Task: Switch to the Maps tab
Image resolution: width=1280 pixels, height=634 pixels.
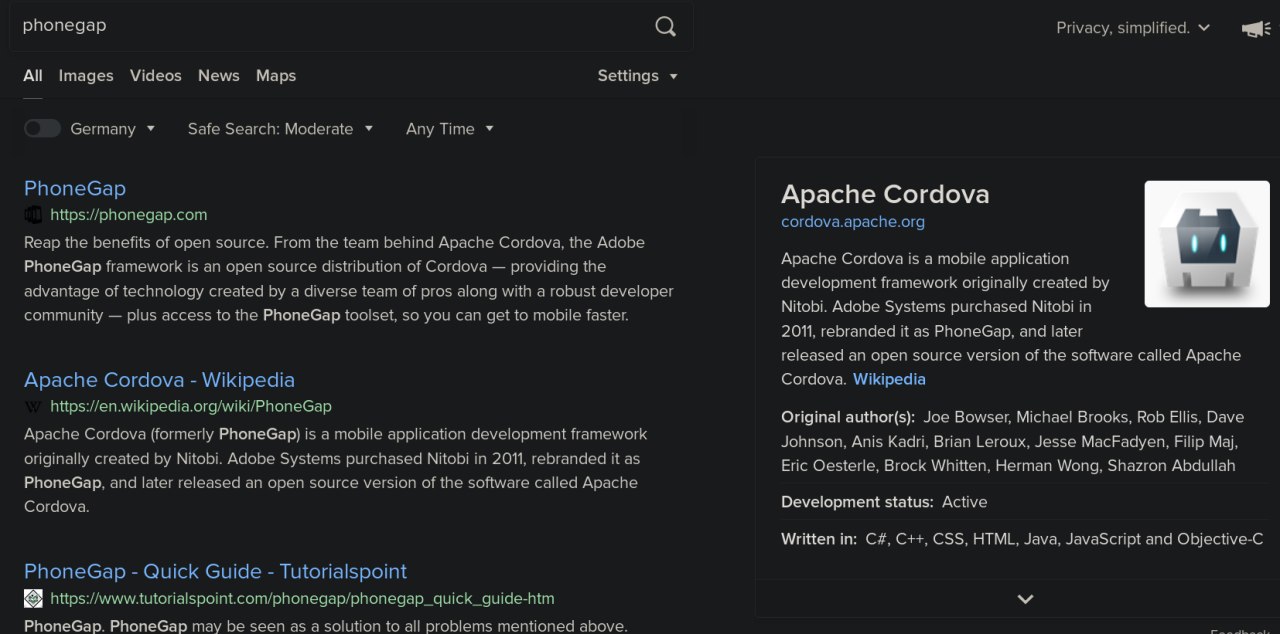Action: click(276, 76)
